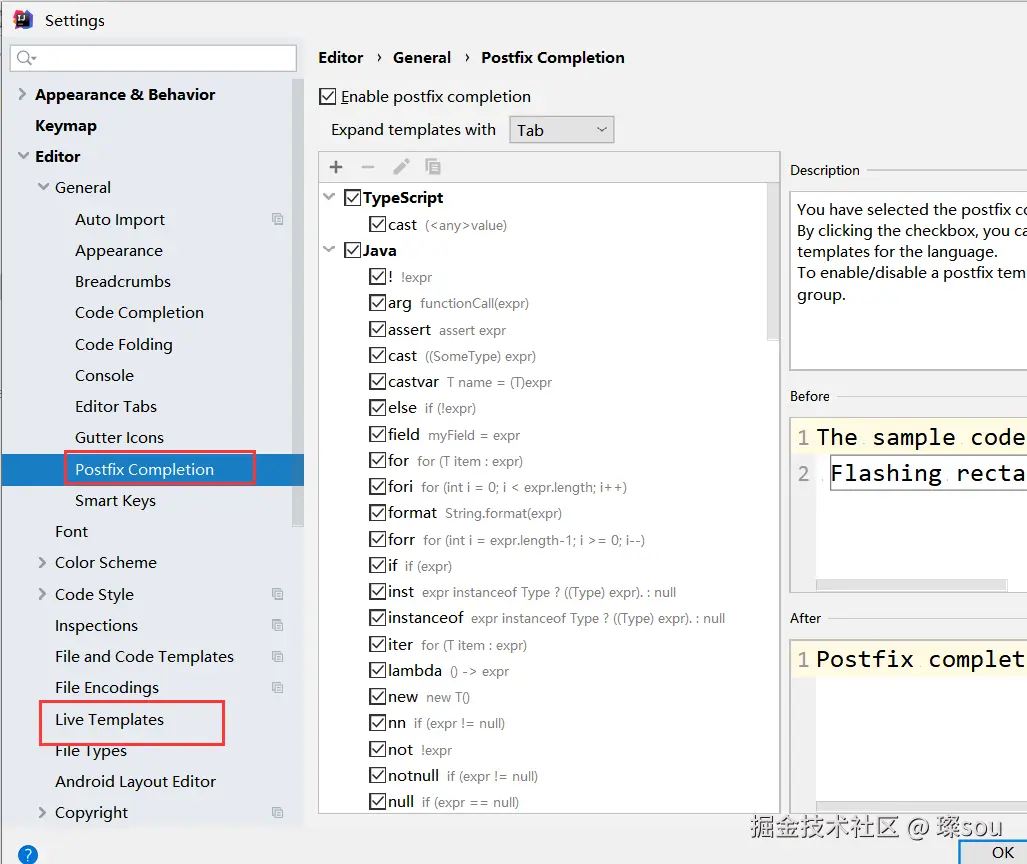1027x864 pixels.
Task: Open Editor Tabs settings
Action: pos(116,407)
